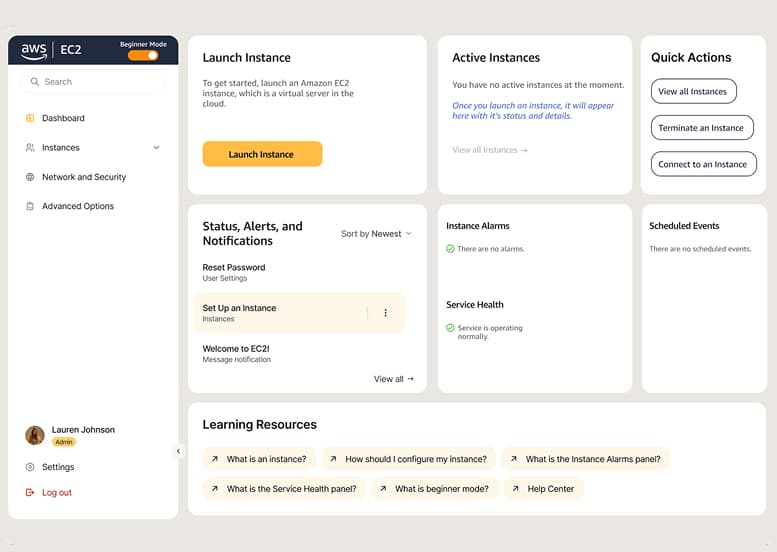Click View all Instances quick action

pyautogui.click(x=693, y=91)
